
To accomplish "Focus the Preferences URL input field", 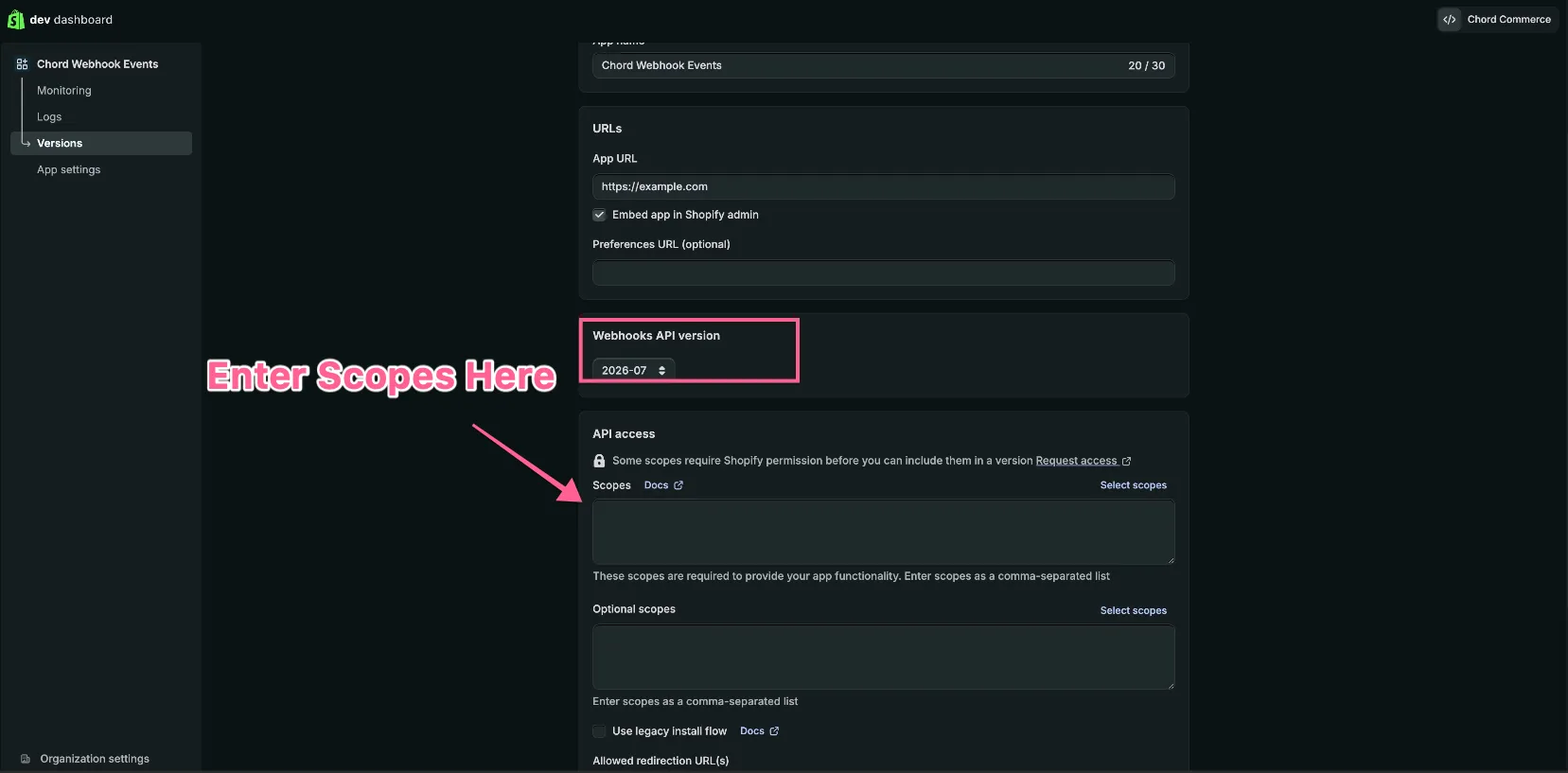I will pyautogui.click(x=884, y=272).
